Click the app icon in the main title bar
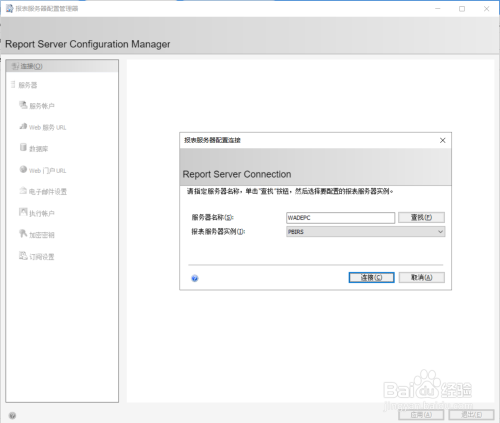This screenshot has height=423, width=500. tap(9, 9)
